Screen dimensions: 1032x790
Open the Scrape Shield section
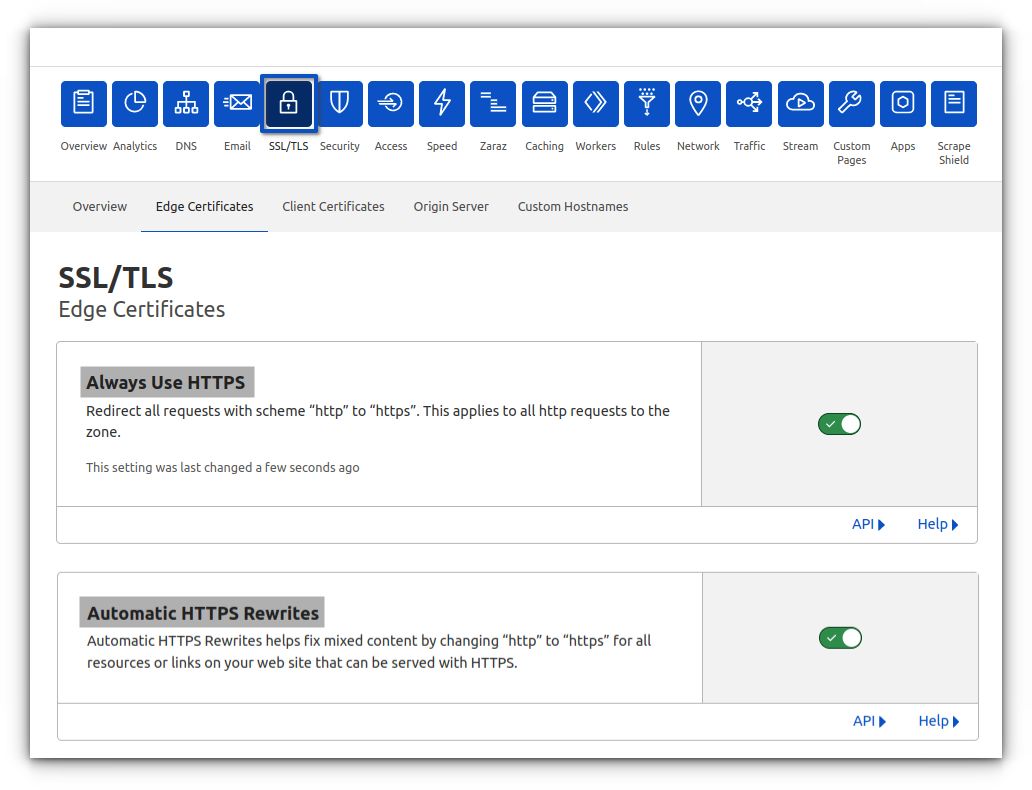click(x=953, y=103)
